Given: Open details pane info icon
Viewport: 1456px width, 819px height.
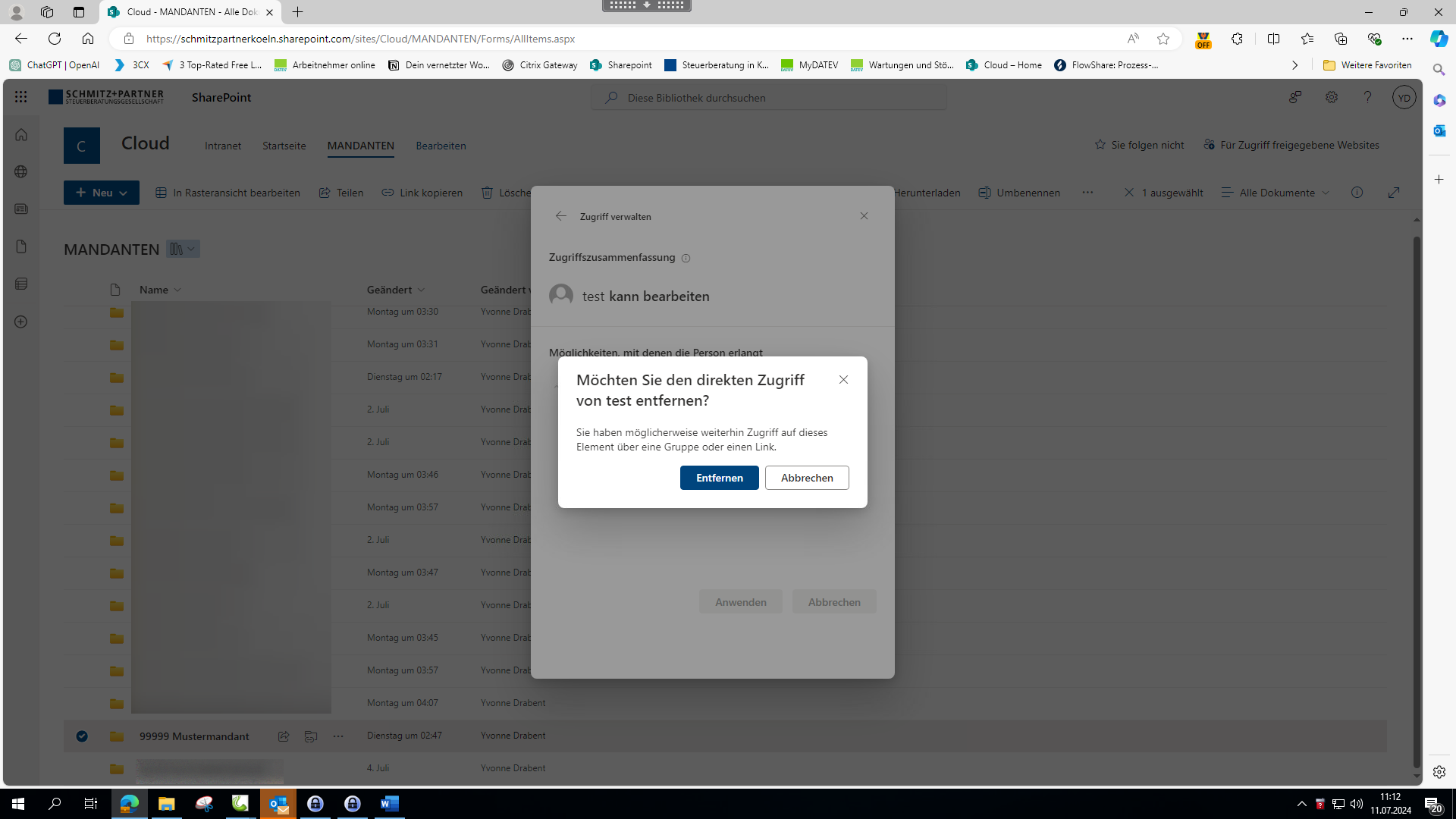Looking at the screenshot, I should (x=1357, y=193).
